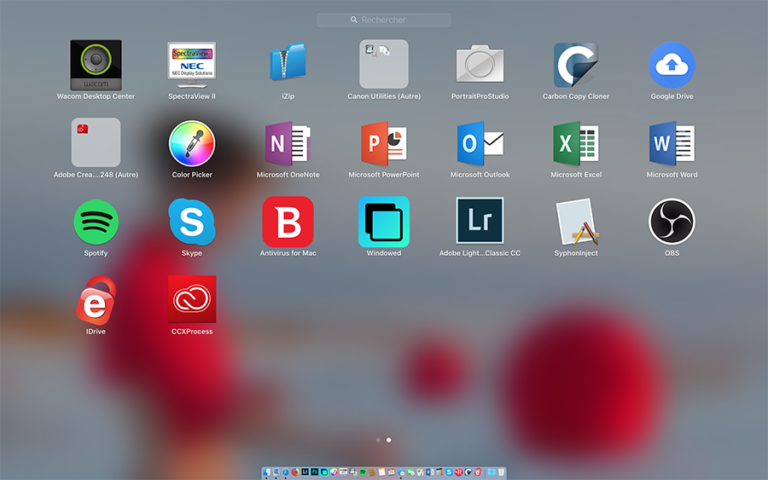Open the Windowed app in Launchpad
The image size is (768, 480).
coord(384,222)
